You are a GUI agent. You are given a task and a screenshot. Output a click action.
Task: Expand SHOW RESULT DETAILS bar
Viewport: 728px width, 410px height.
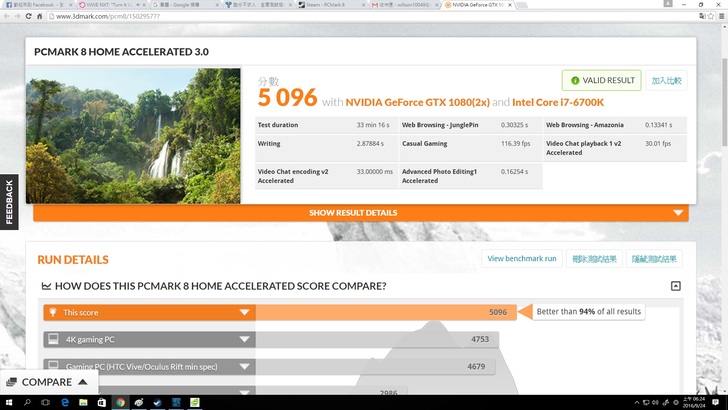tap(361, 213)
